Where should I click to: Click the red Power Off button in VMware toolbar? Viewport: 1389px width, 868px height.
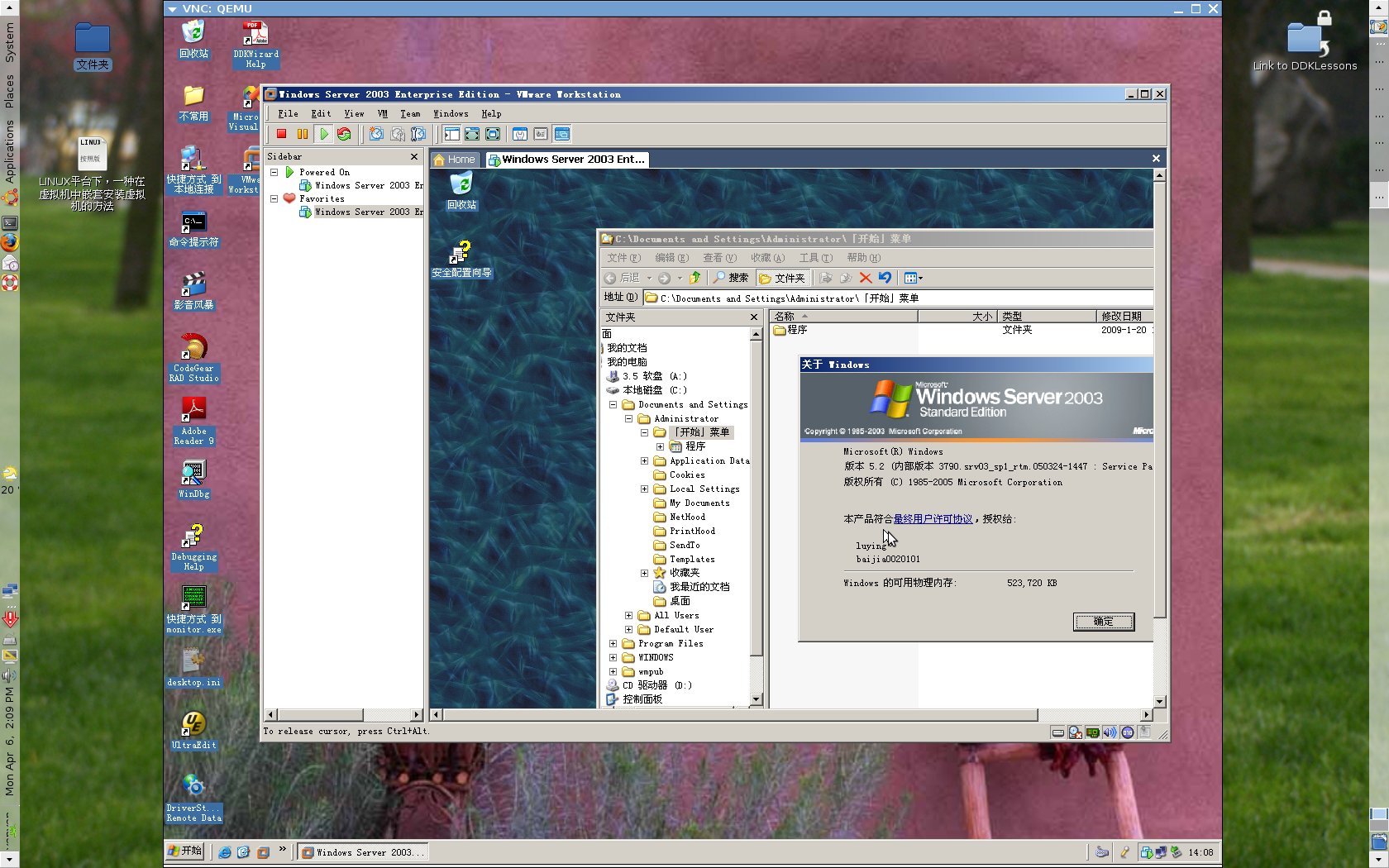(x=282, y=134)
